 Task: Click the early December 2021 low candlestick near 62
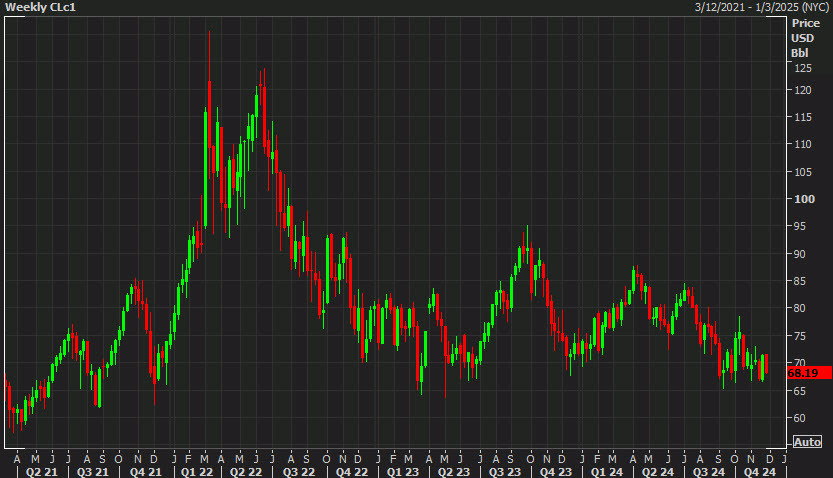(x=155, y=374)
